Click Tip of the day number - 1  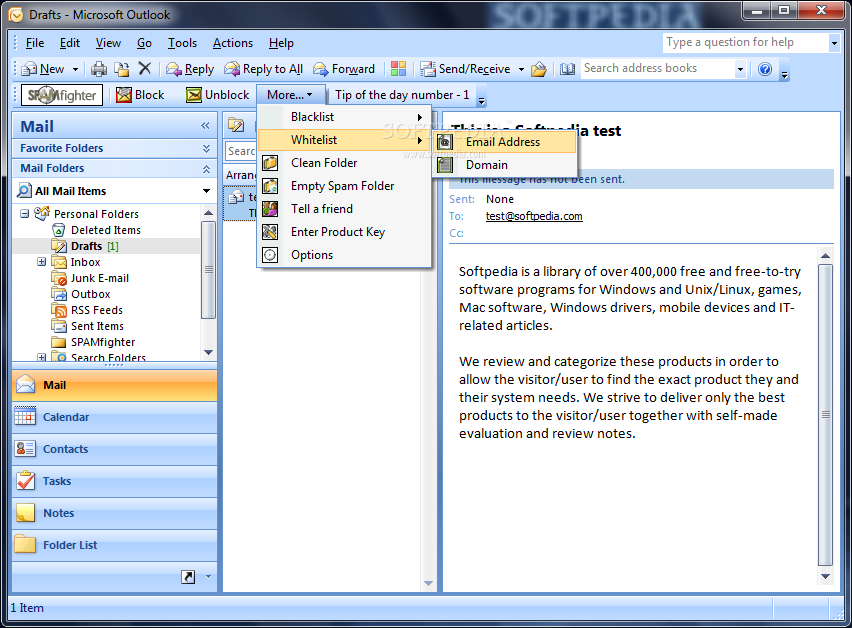click(x=402, y=95)
